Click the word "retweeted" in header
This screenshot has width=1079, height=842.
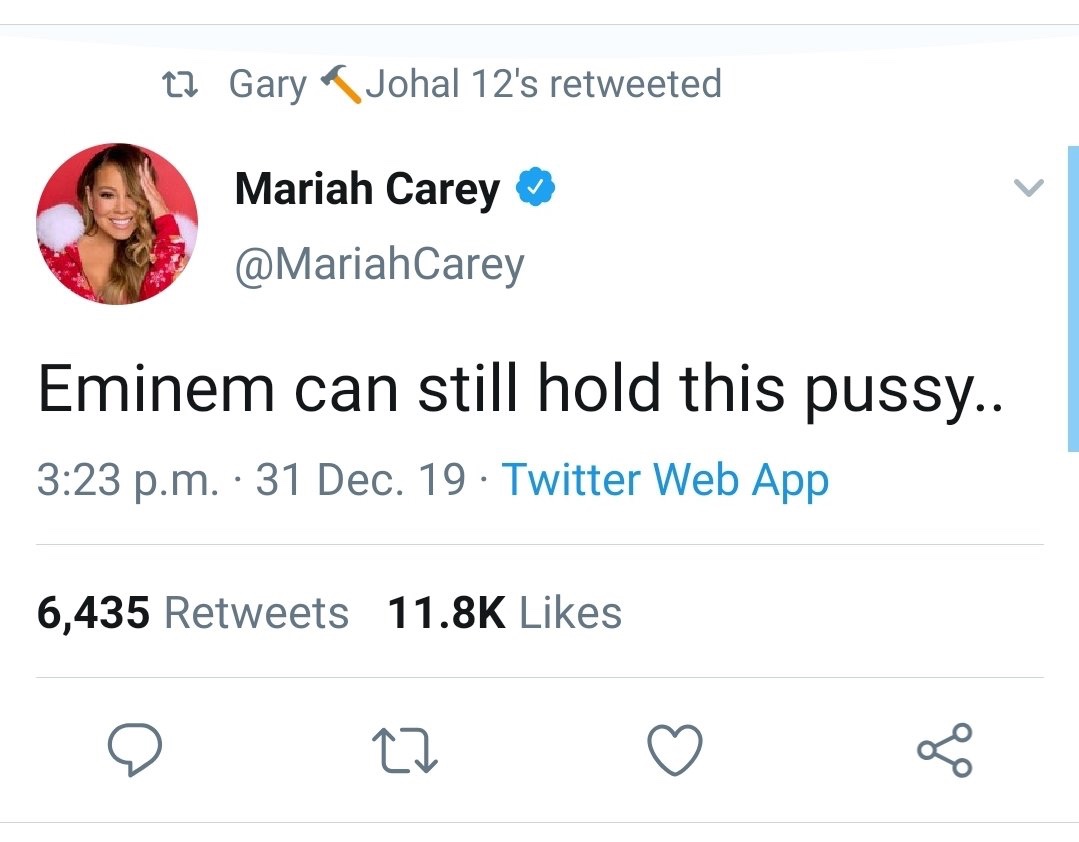[635, 84]
